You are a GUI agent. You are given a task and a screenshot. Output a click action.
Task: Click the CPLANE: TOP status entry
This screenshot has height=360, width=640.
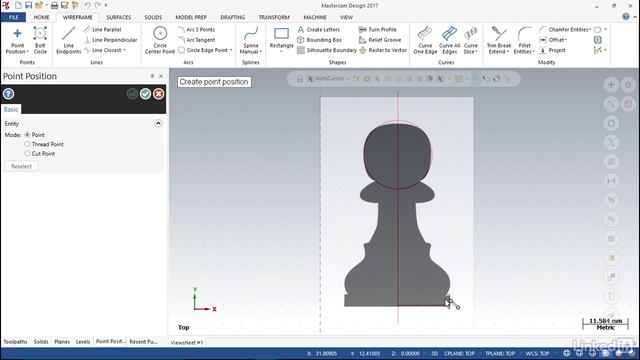[459, 353]
